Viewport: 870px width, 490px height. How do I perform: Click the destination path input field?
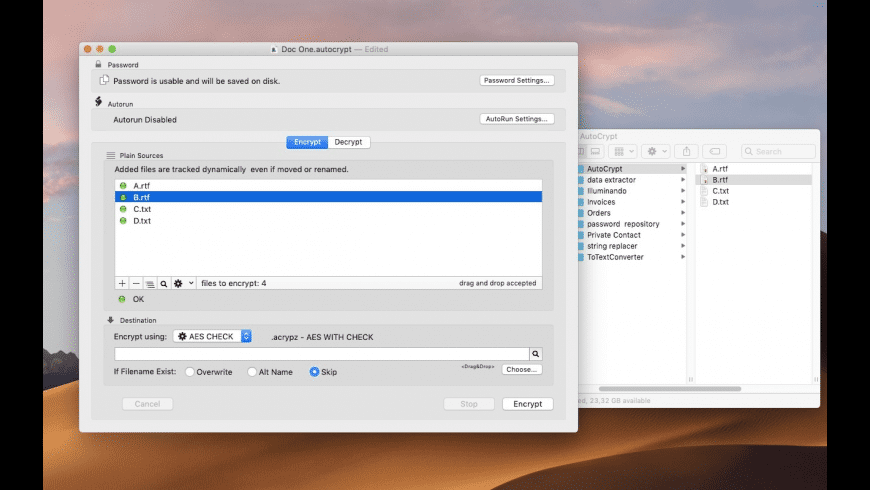[322, 353]
